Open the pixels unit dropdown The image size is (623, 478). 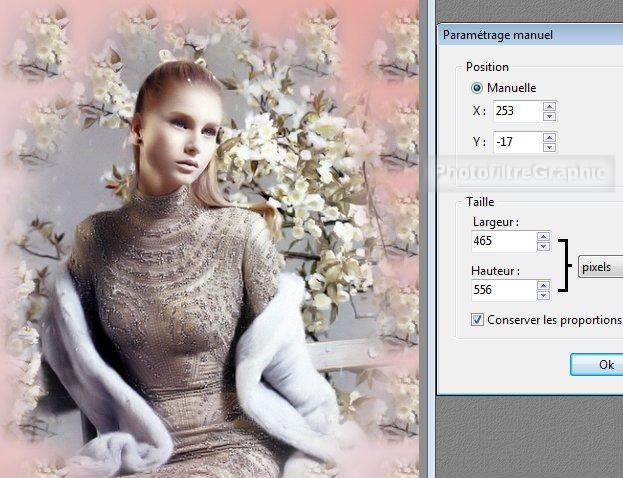tap(600, 268)
